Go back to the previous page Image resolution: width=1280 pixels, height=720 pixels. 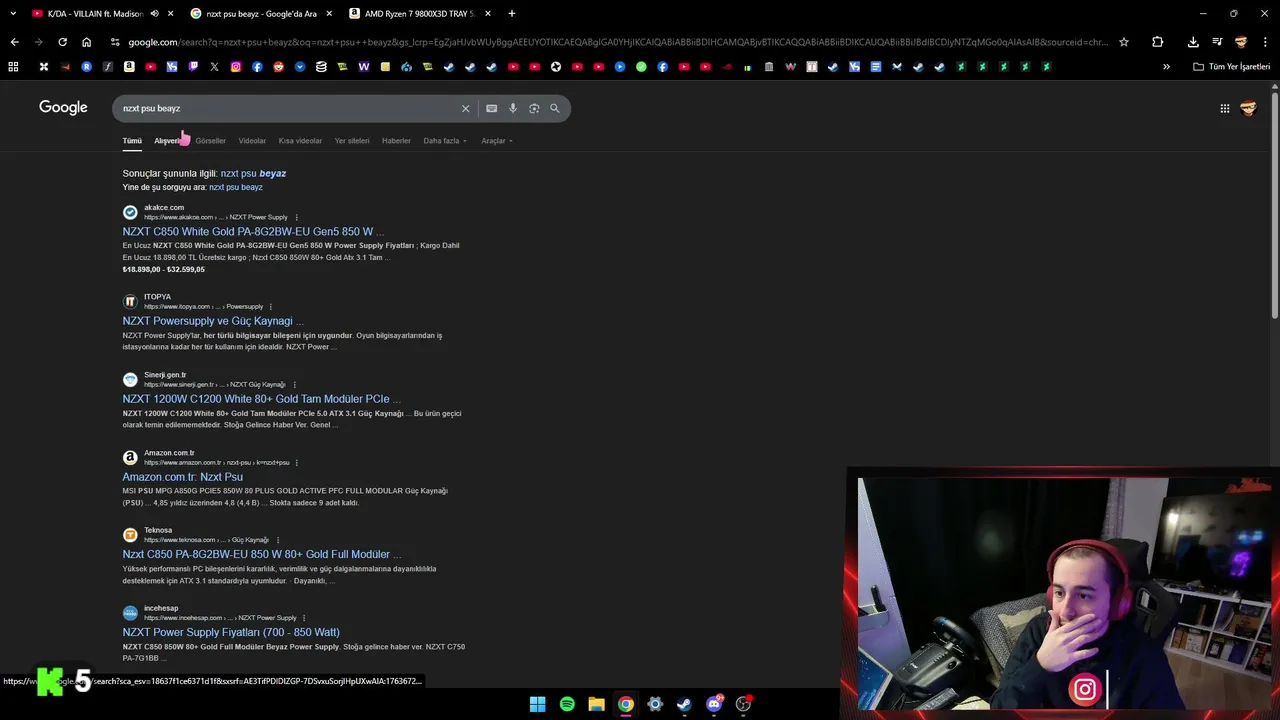[x=14, y=42]
